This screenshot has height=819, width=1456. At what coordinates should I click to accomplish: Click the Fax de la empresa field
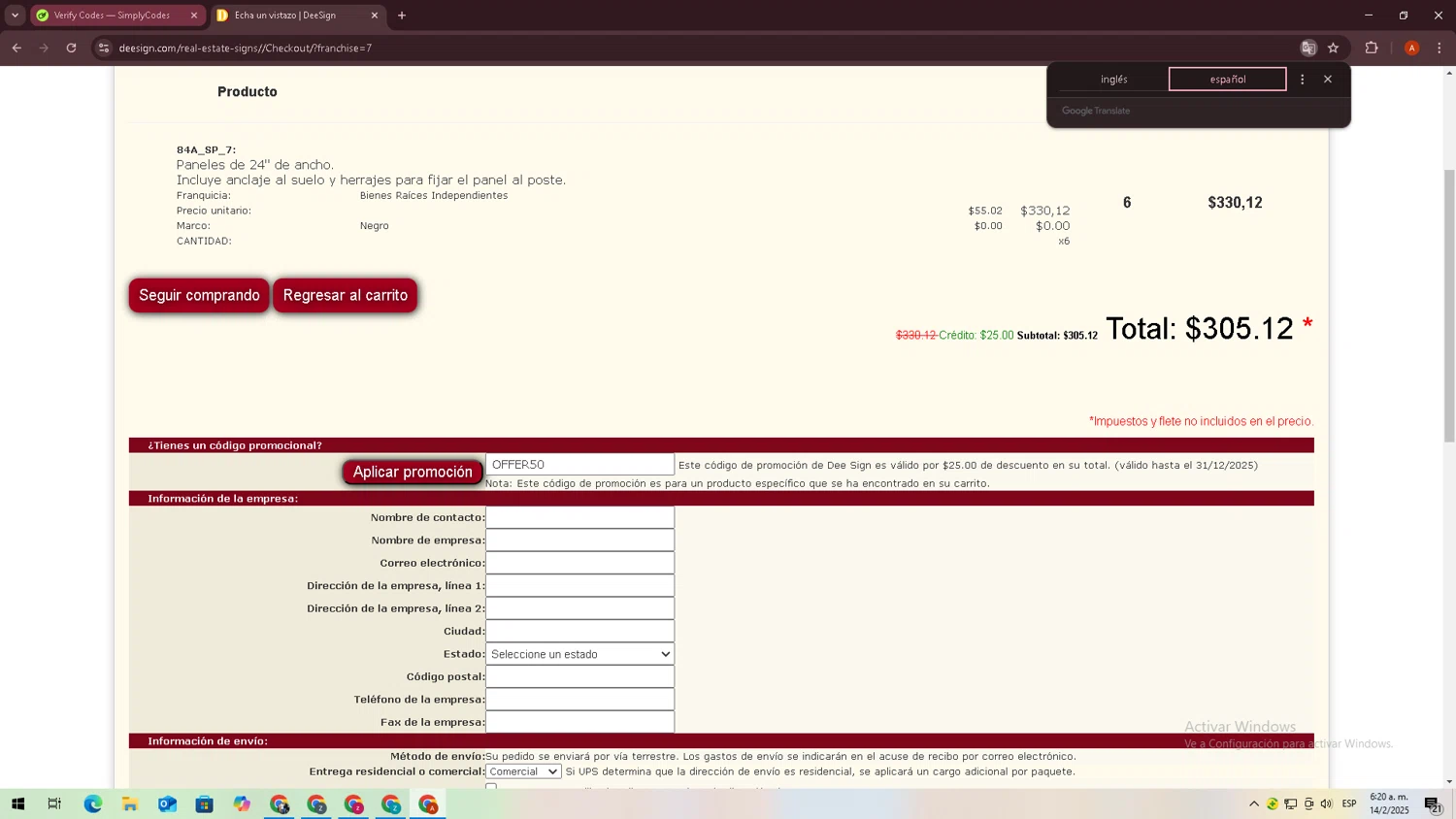tap(579, 723)
